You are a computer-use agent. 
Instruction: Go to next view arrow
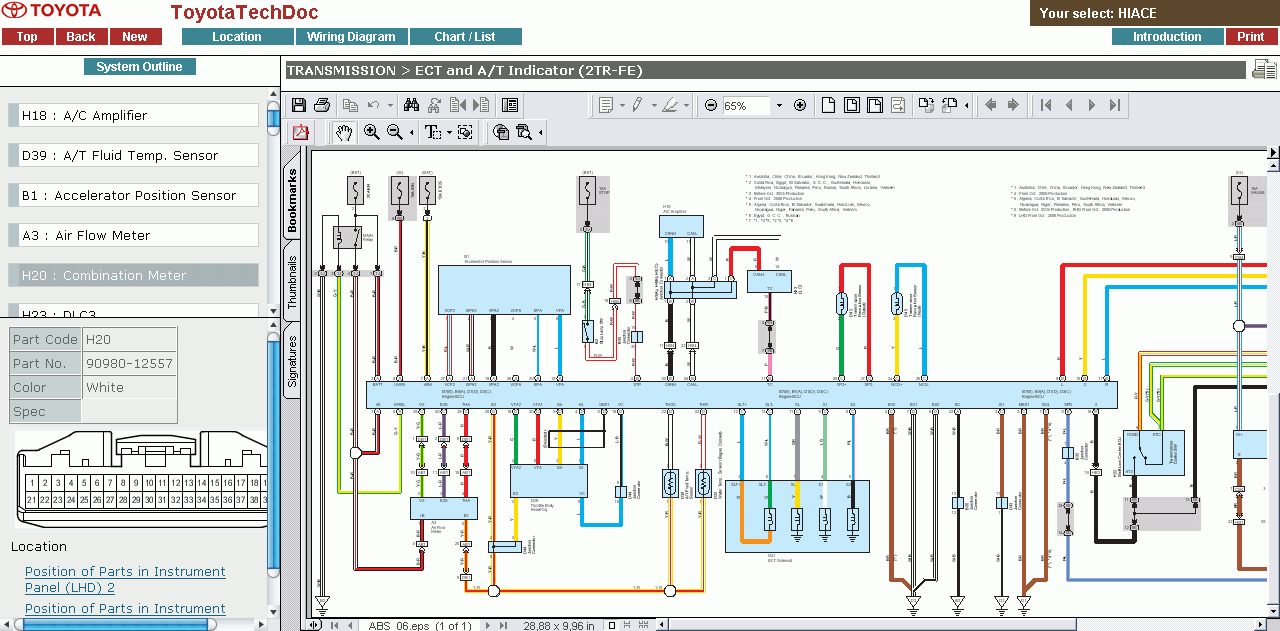tap(1013, 105)
